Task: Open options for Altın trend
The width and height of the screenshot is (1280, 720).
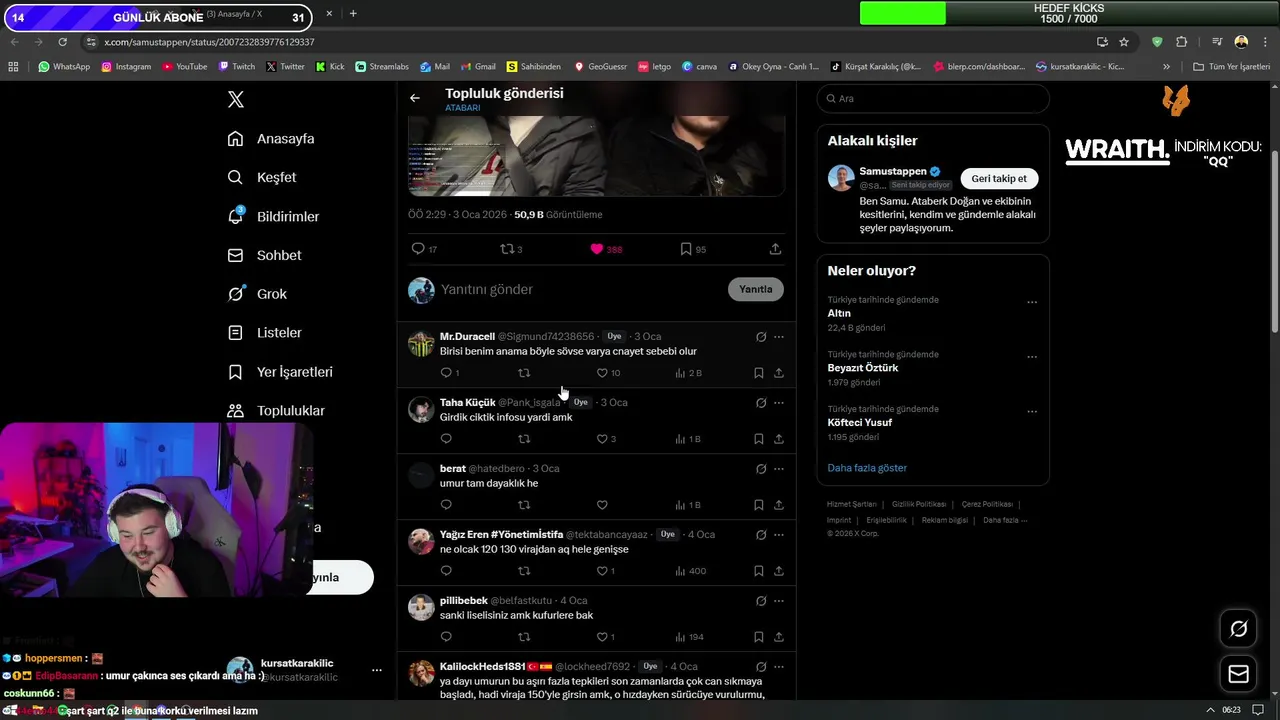Action: (x=1032, y=302)
